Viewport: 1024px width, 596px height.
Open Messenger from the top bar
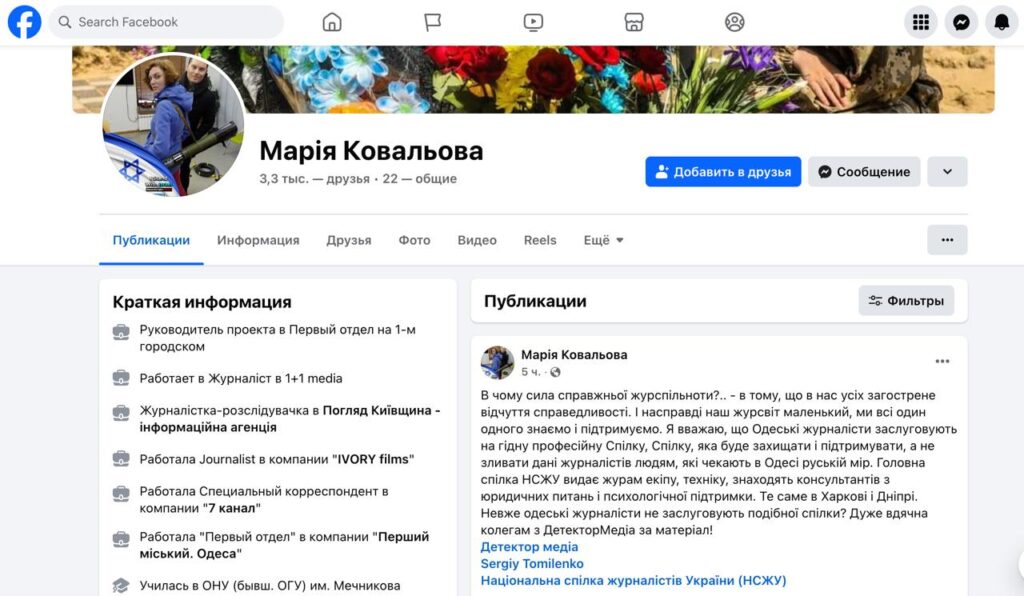(x=961, y=22)
